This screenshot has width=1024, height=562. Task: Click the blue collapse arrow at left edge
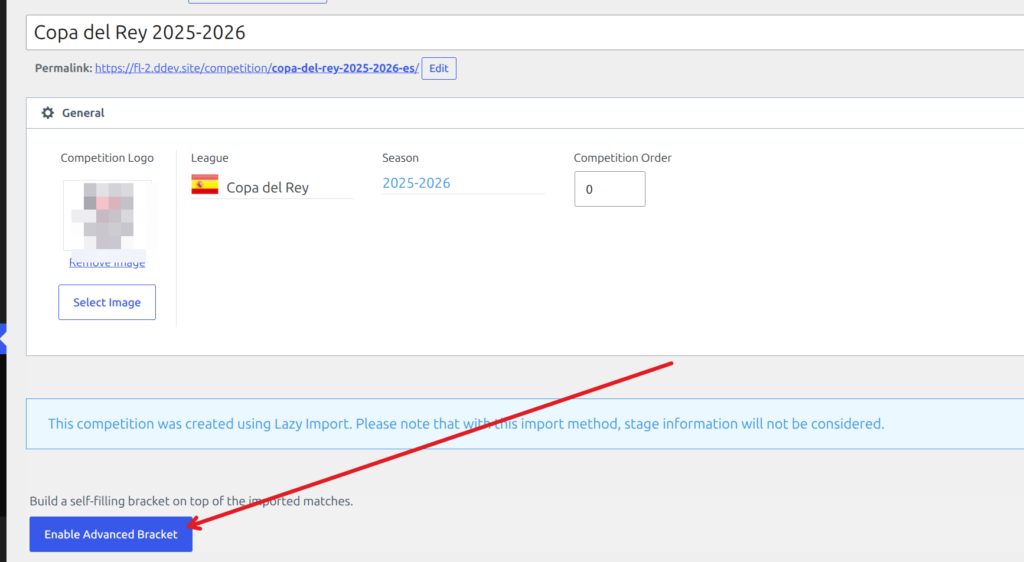[3, 339]
